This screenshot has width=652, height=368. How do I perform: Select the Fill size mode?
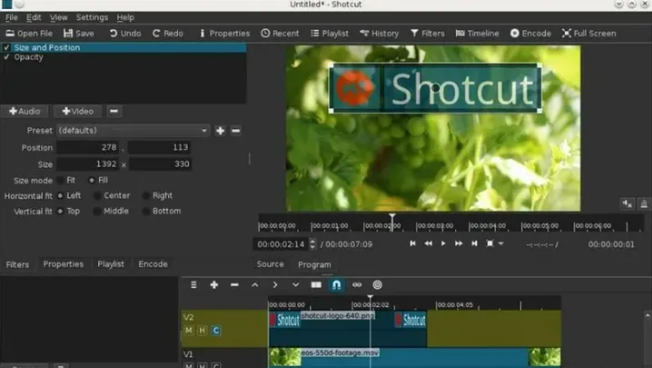point(98,180)
